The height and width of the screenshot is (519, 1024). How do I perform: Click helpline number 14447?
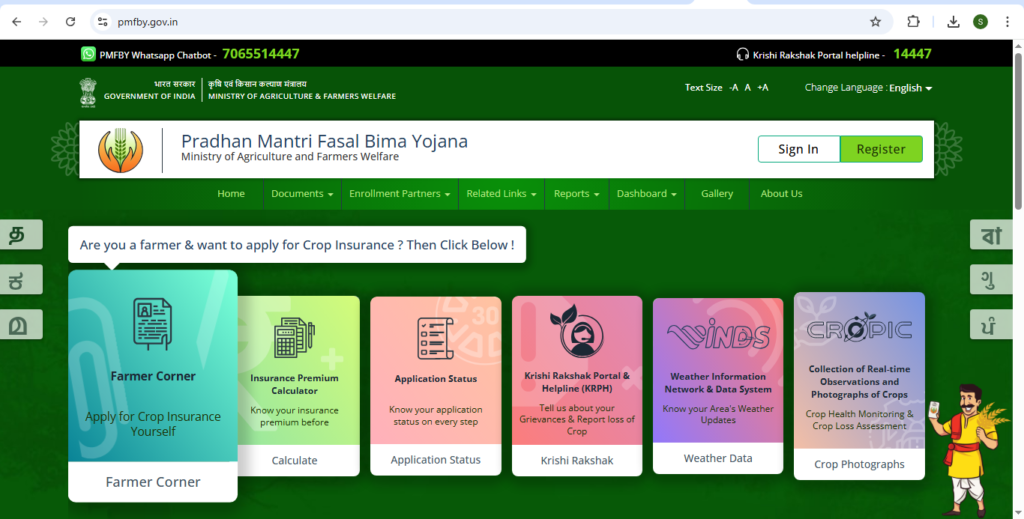[912, 54]
